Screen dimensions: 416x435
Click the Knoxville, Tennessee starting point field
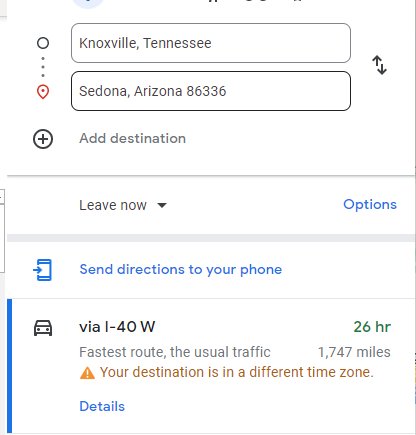point(211,43)
